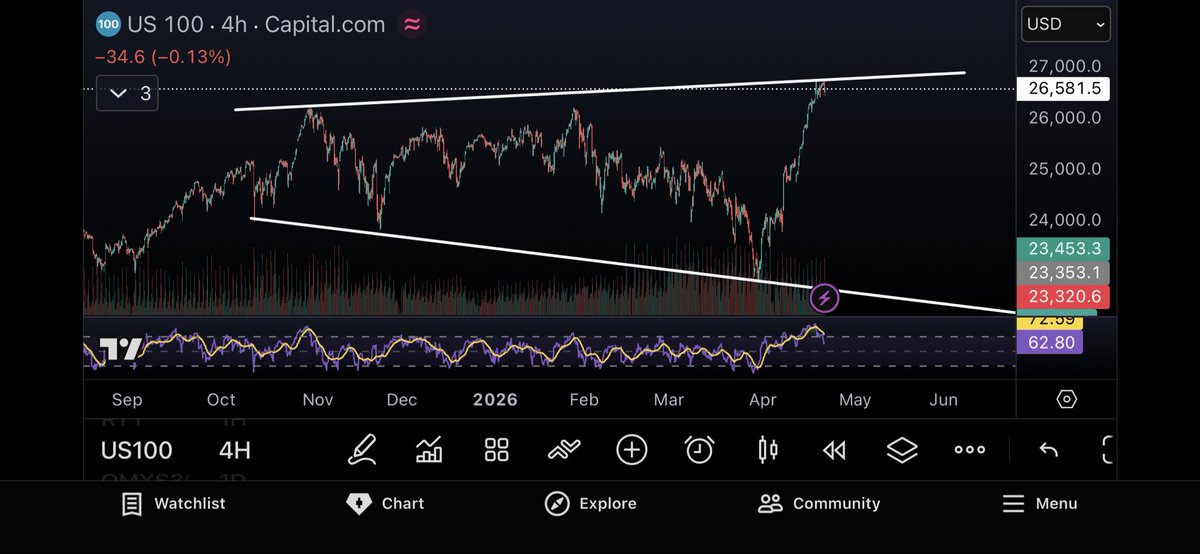
Task: Tap the US 100 · 4h · Capital.com title
Action: [x=256, y=25]
